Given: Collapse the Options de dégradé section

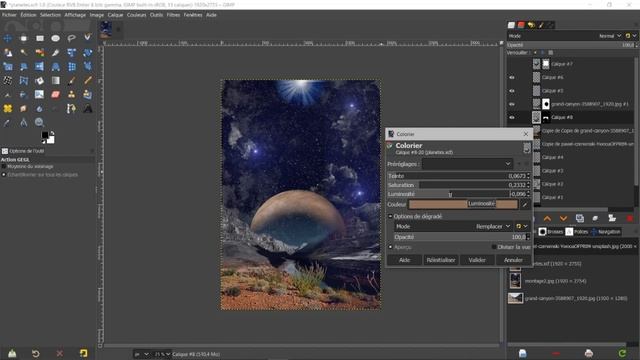Looking at the screenshot, I should click(x=390, y=216).
